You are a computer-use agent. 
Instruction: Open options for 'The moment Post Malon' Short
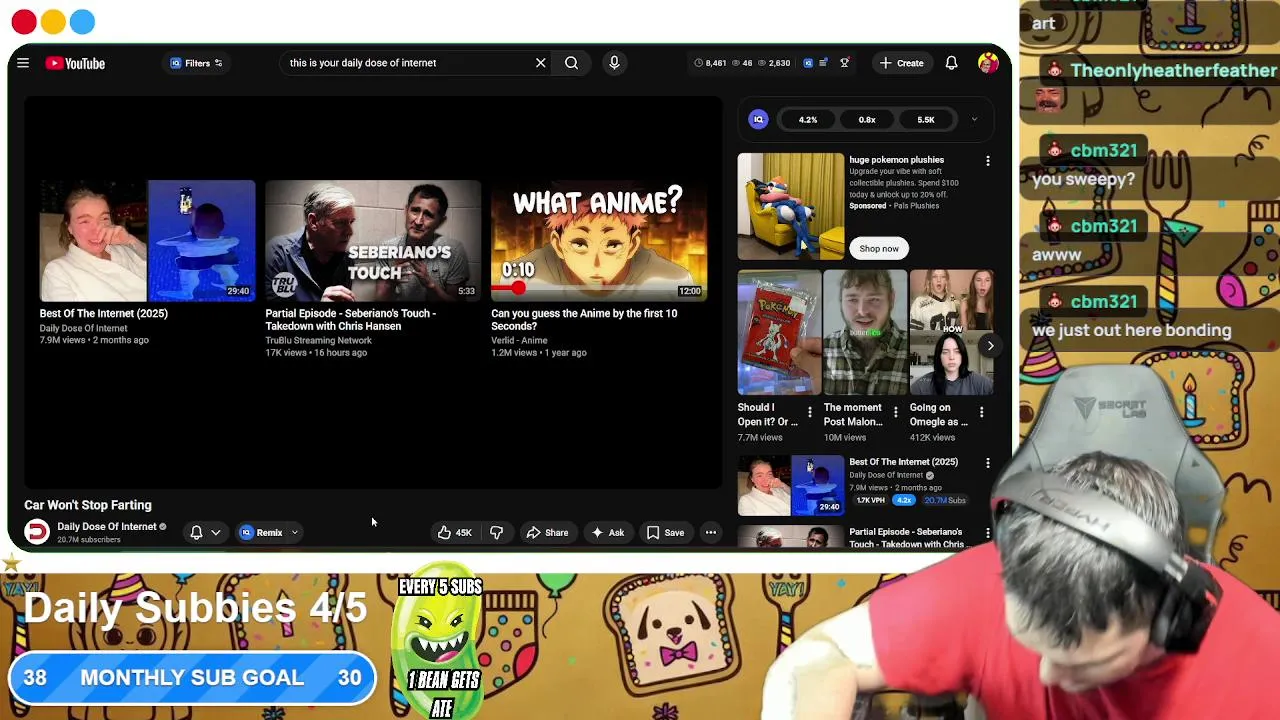pyautogui.click(x=896, y=412)
